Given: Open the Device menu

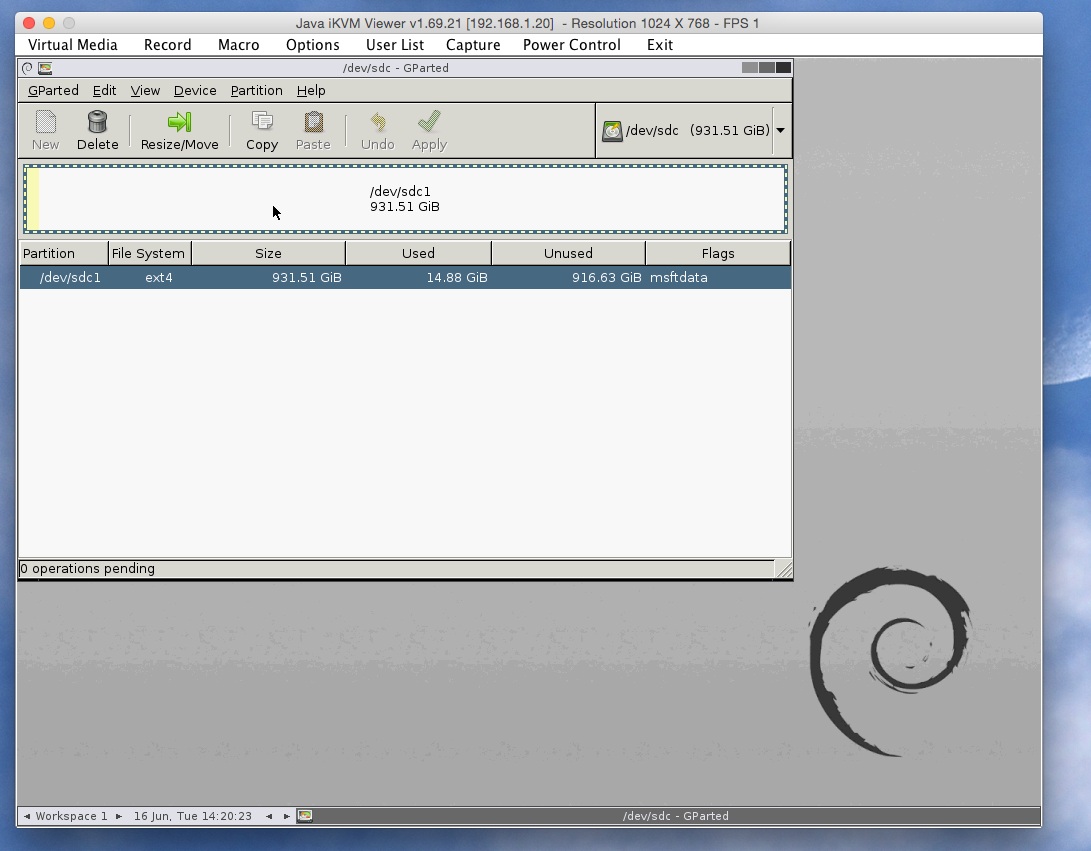Looking at the screenshot, I should 195,90.
